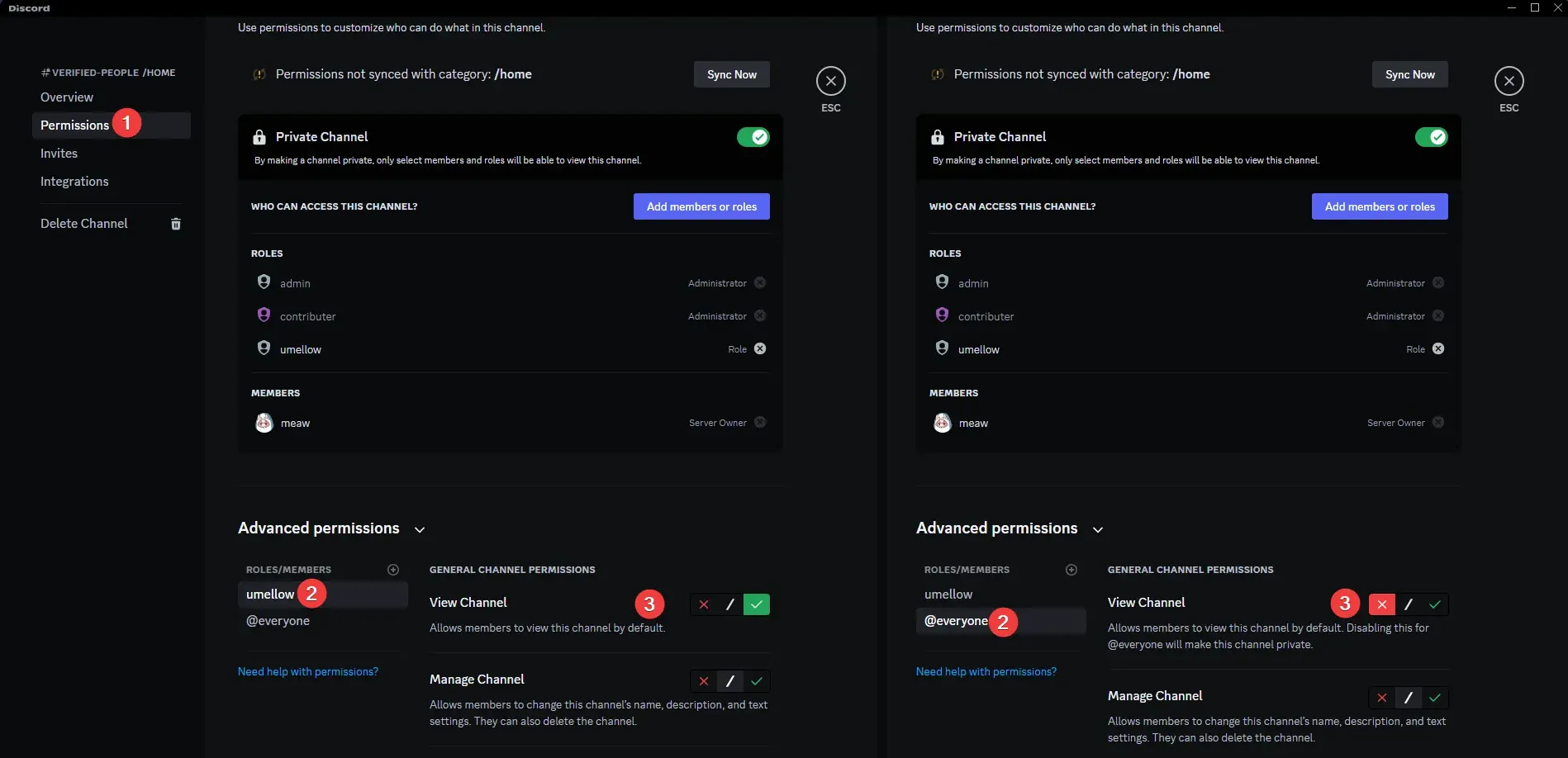Remove umellow role in right panel
Image resolution: width=1568 pixels, height=758 pixels.
pos(1438,348)
